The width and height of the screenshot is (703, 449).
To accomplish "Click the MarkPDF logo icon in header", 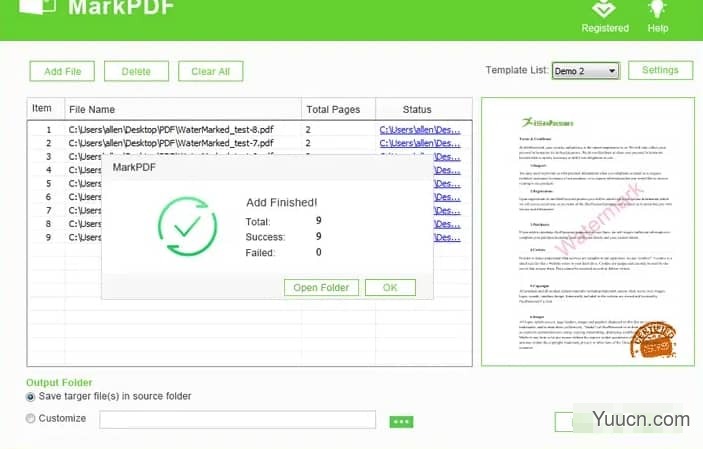I will (x=38, y=6).
